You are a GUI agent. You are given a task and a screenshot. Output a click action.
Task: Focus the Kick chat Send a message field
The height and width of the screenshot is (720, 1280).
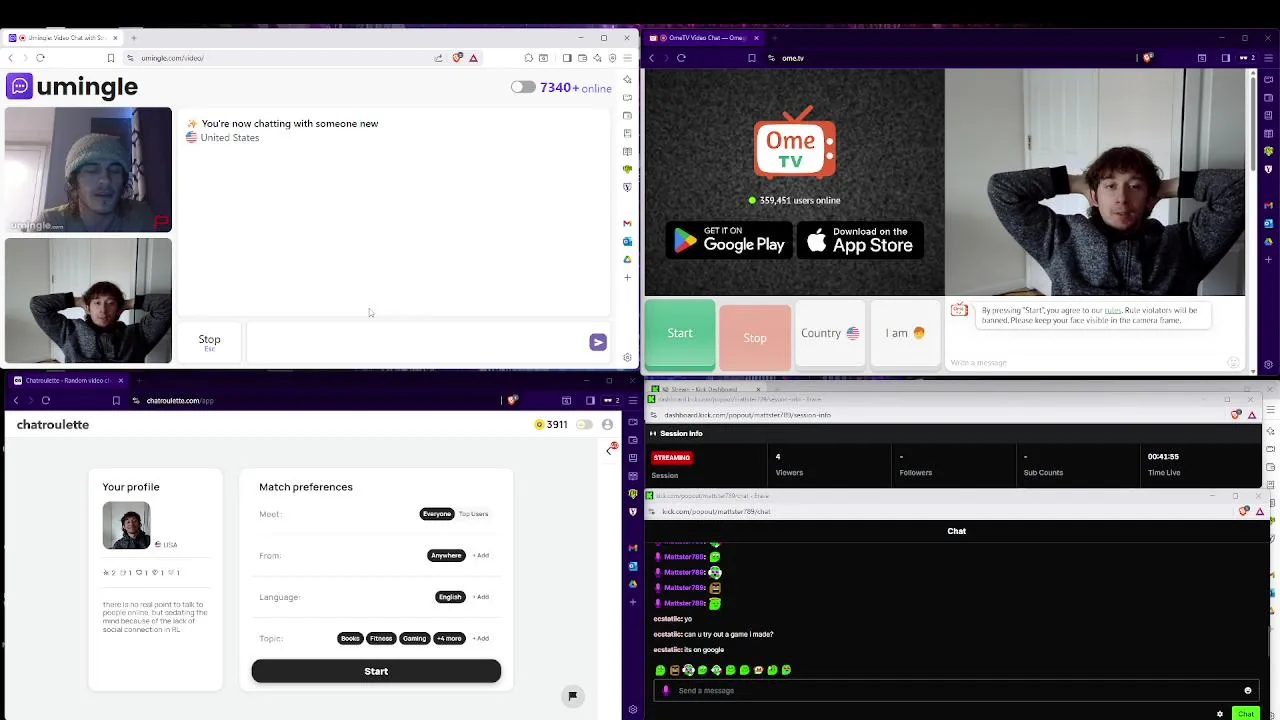[x=955, y=690]
